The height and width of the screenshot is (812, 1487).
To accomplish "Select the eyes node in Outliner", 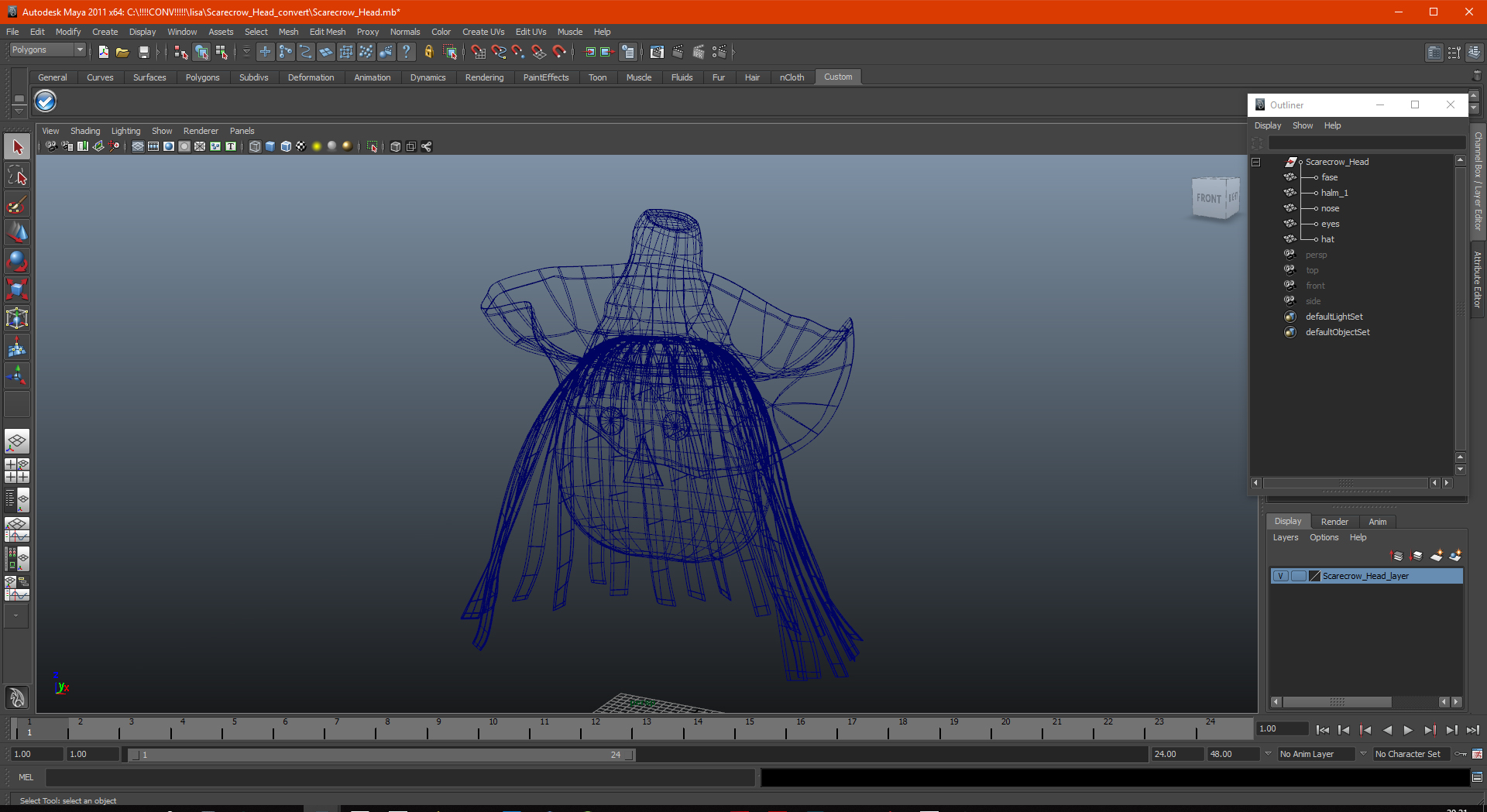I will (1331, 224).
